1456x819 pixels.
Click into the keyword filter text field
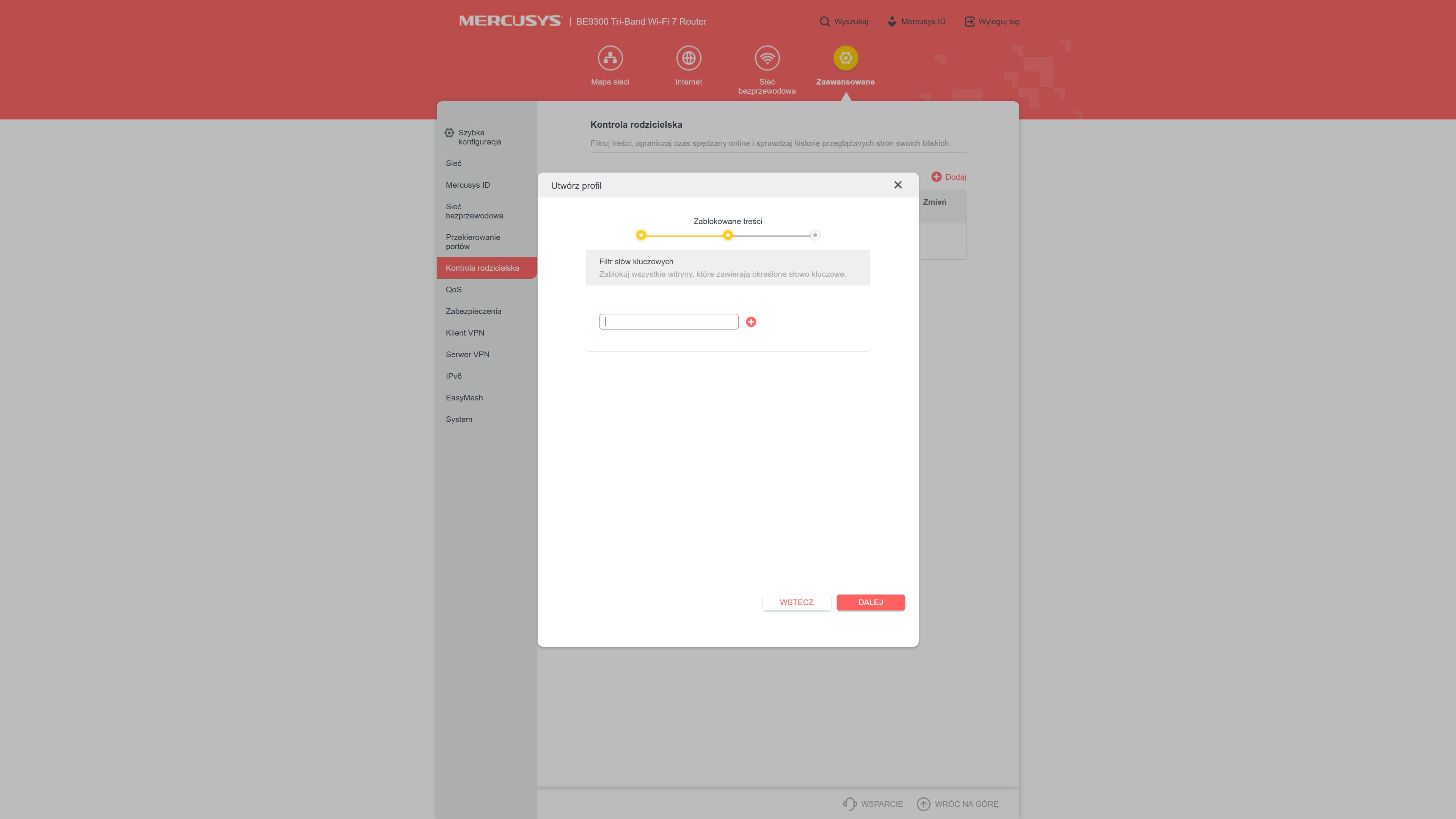pos(668,322)
